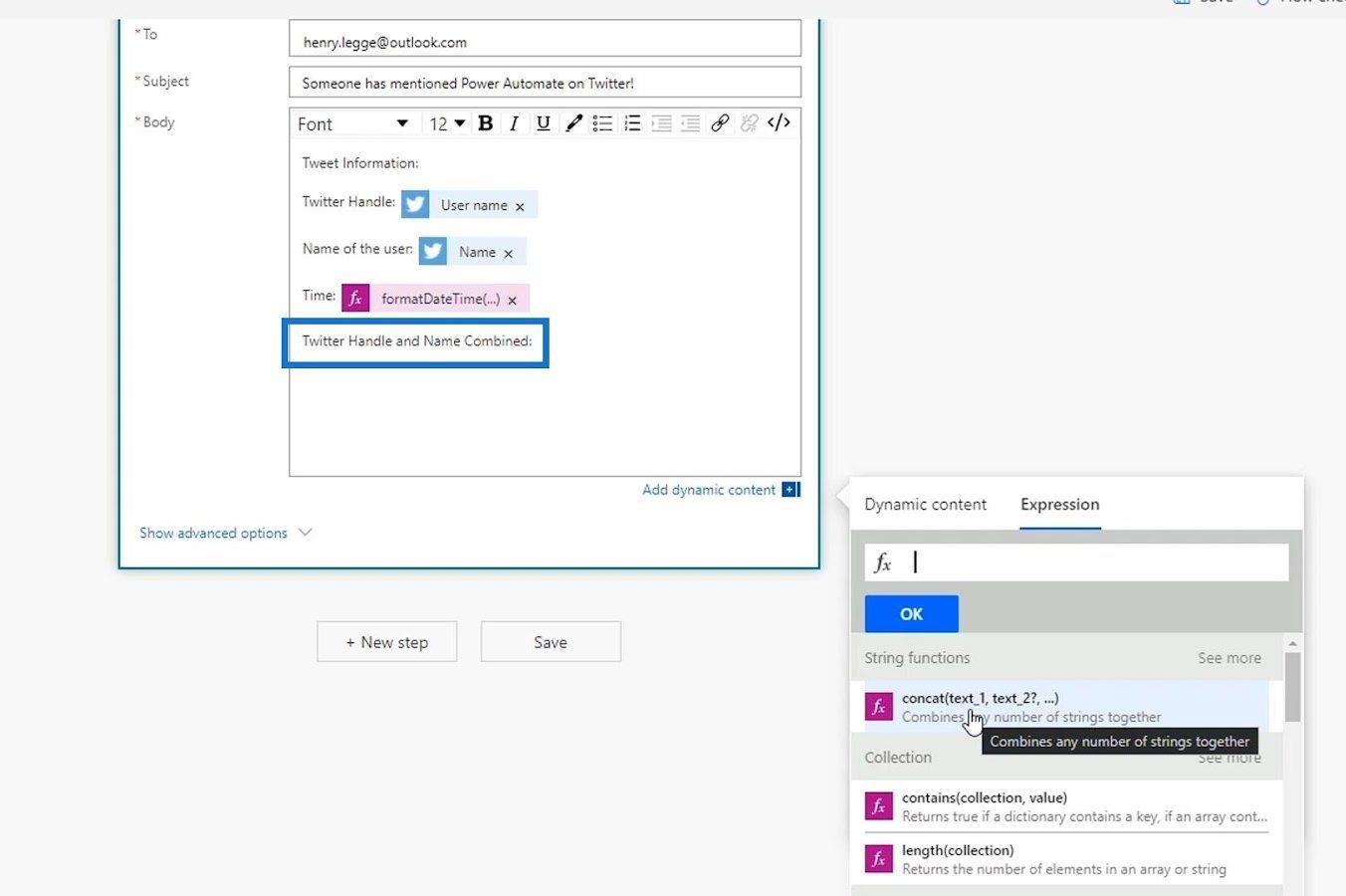The width and height of the screenshot is (1346, 896).
Task: Click the plus icon beside Add dynamic content
Action: (790, 489)
